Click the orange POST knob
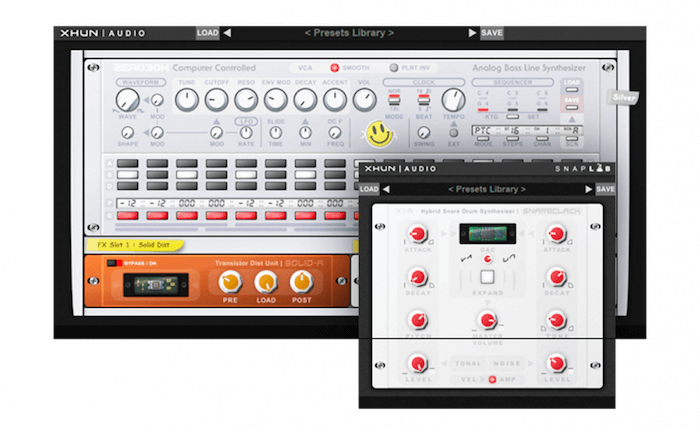The width and height of the screenshot is (700, 428). pos(302,282)
